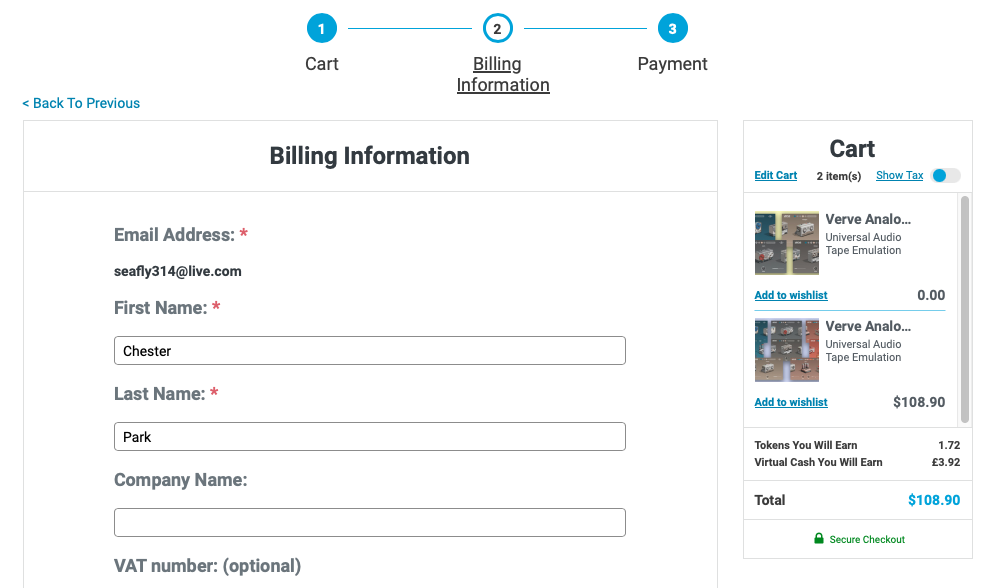Select step 2 Billing Information circle

tap(497, 28)
